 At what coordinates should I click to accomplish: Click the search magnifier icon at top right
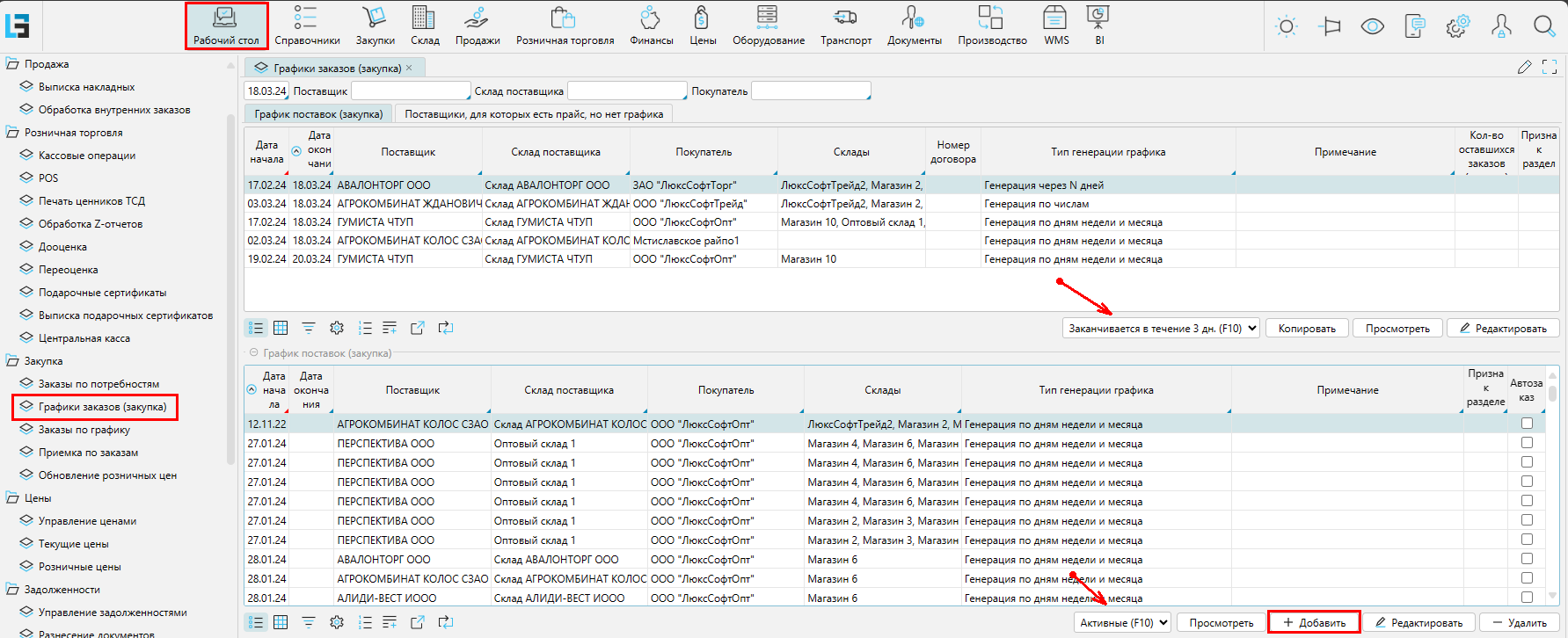1543,26
